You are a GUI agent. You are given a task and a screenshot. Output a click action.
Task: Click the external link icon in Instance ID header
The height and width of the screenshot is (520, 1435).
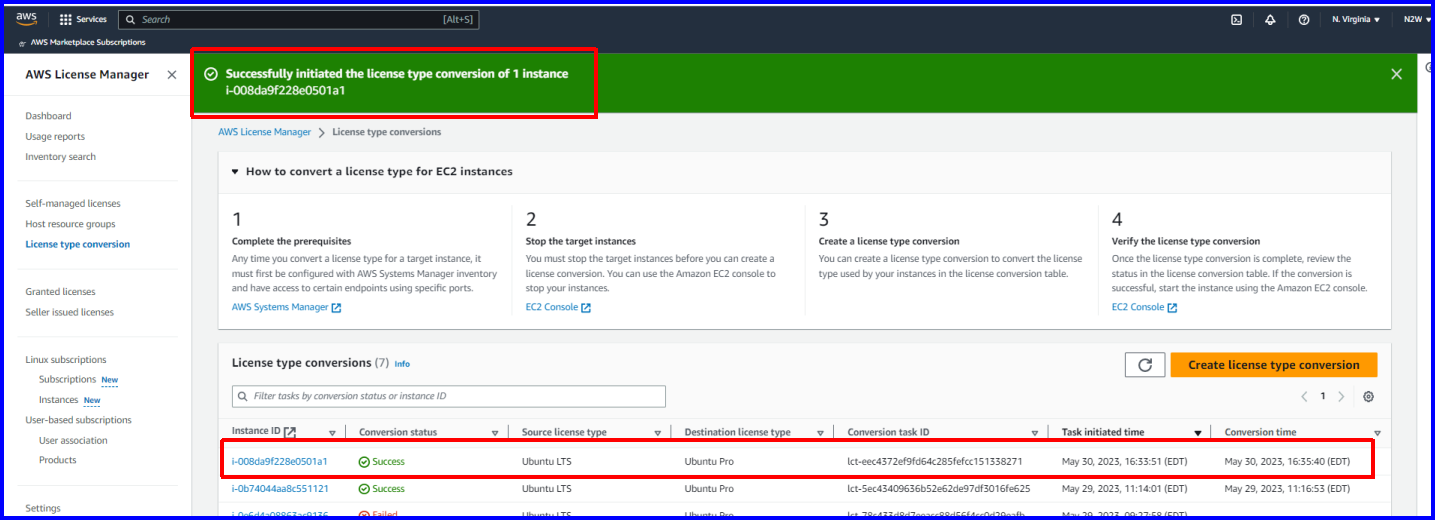[x=290, y=432]
